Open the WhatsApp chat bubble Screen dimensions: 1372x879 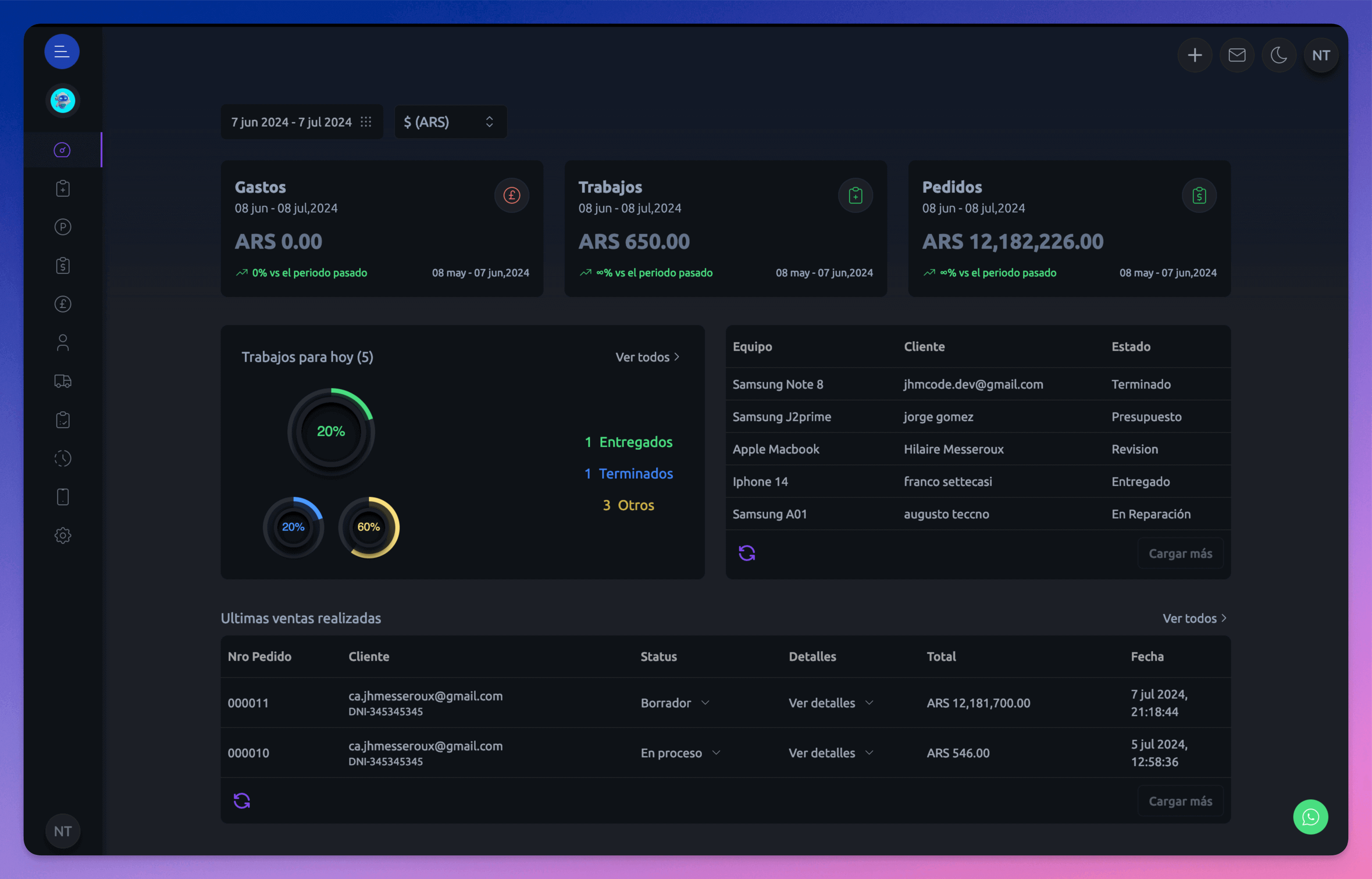pyautogui.click(x=1310, y=817)
